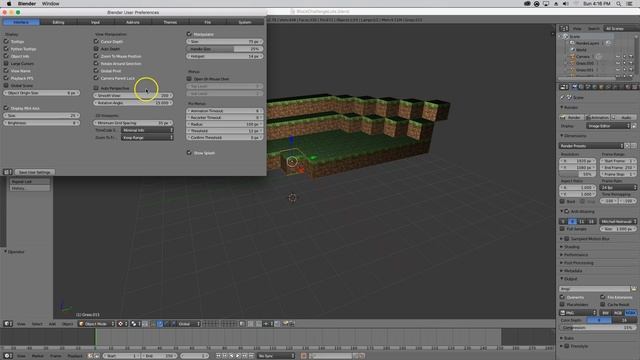Click the Pie Menu Radius field
This screenshot has width=640, height=360.
click(224, 124)
